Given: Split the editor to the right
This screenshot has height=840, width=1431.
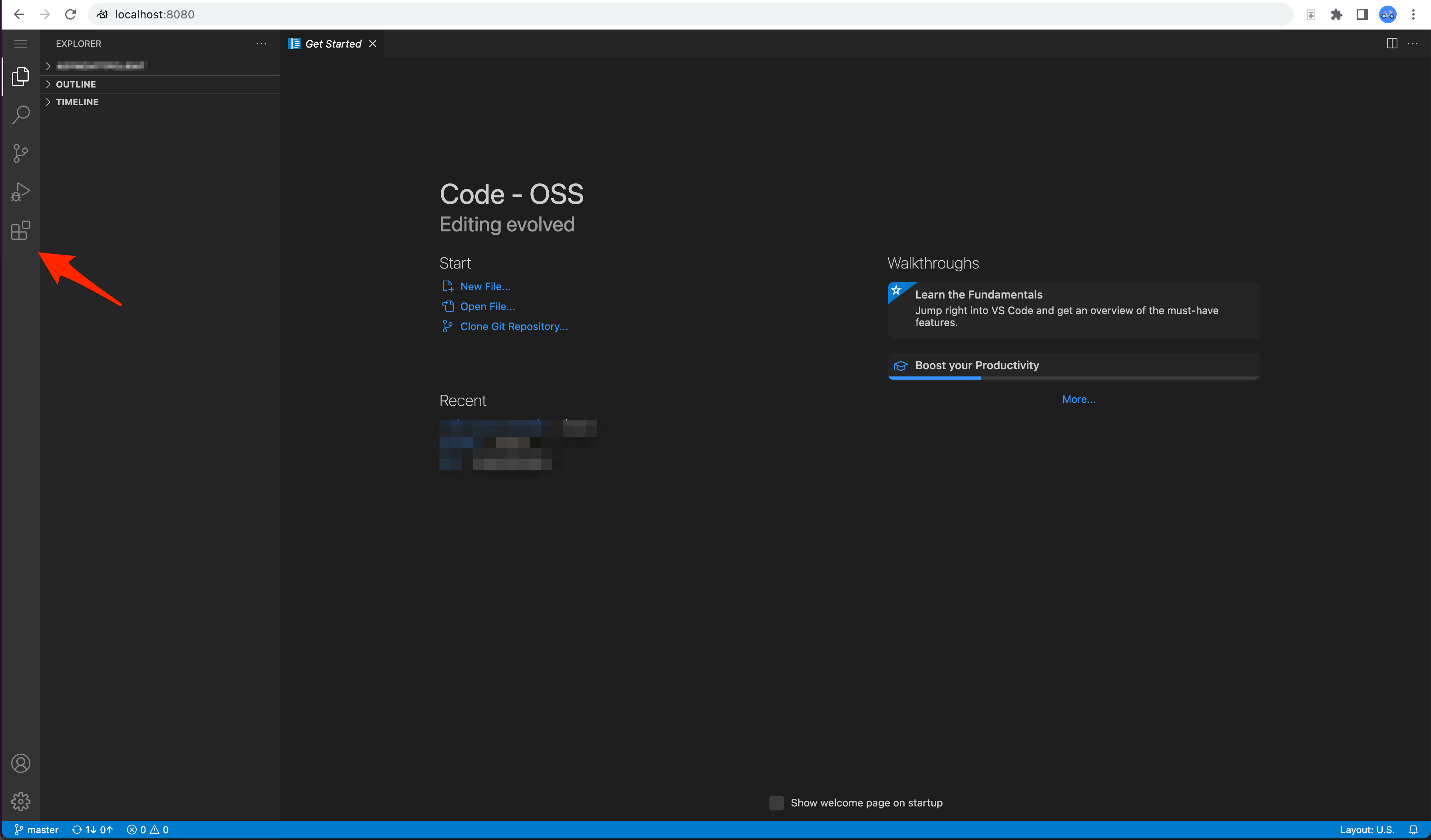Looking at the screenshot, I should click(1391, 44).
